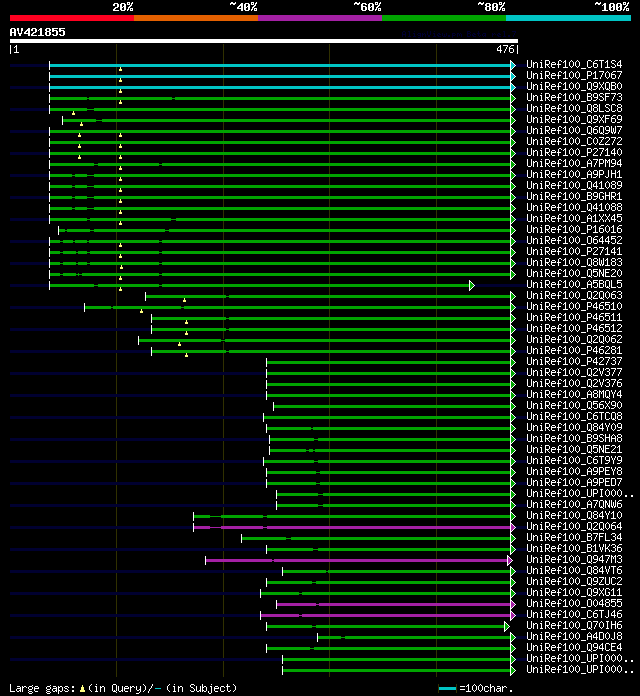Click the UniRef100_A7PM94 label
The width and height of the screenshot is (640, 696).
[574, 164]
